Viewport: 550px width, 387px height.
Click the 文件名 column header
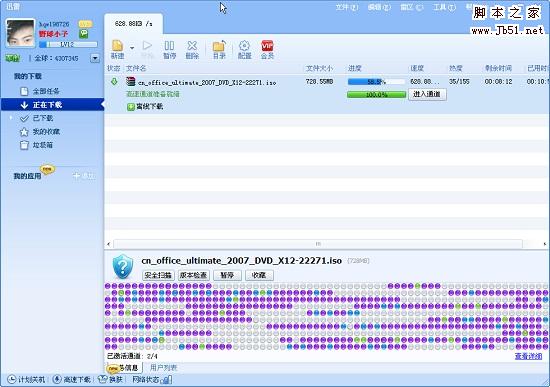pos(136,68)
